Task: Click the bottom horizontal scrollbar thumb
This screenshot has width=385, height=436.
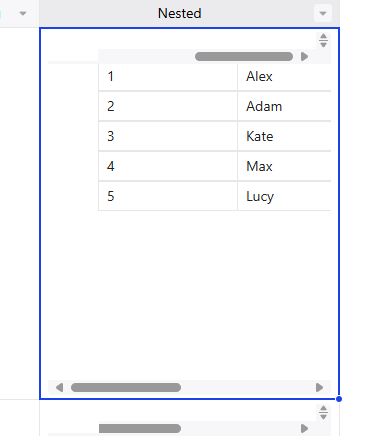Action: (x=126, y=387)
